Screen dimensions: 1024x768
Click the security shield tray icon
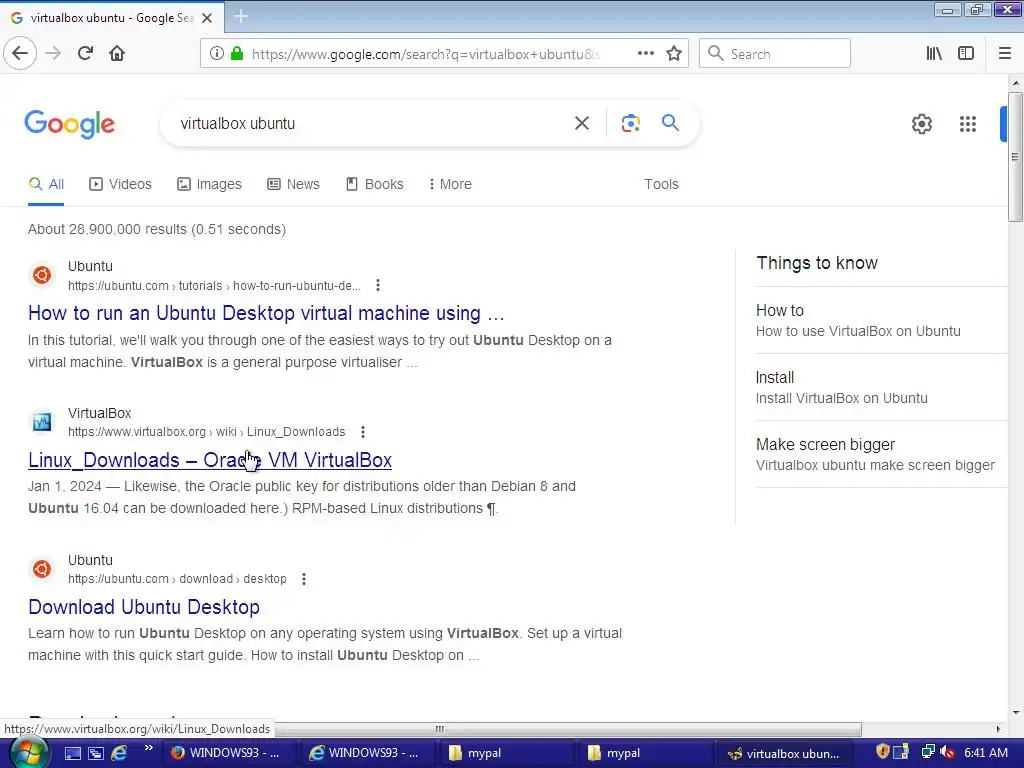tap(882, 752)
